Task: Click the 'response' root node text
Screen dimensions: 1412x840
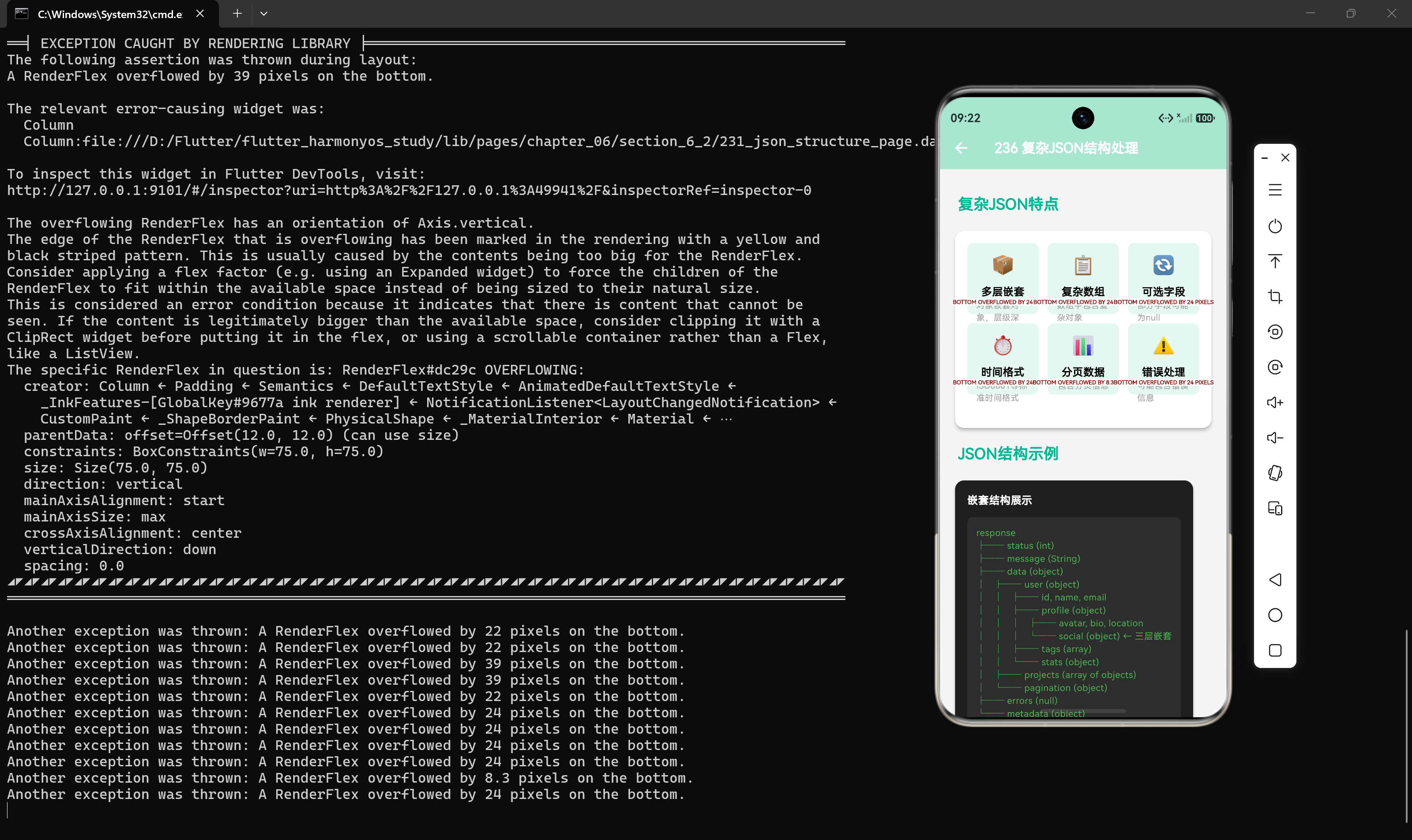Action: (995, 532)
